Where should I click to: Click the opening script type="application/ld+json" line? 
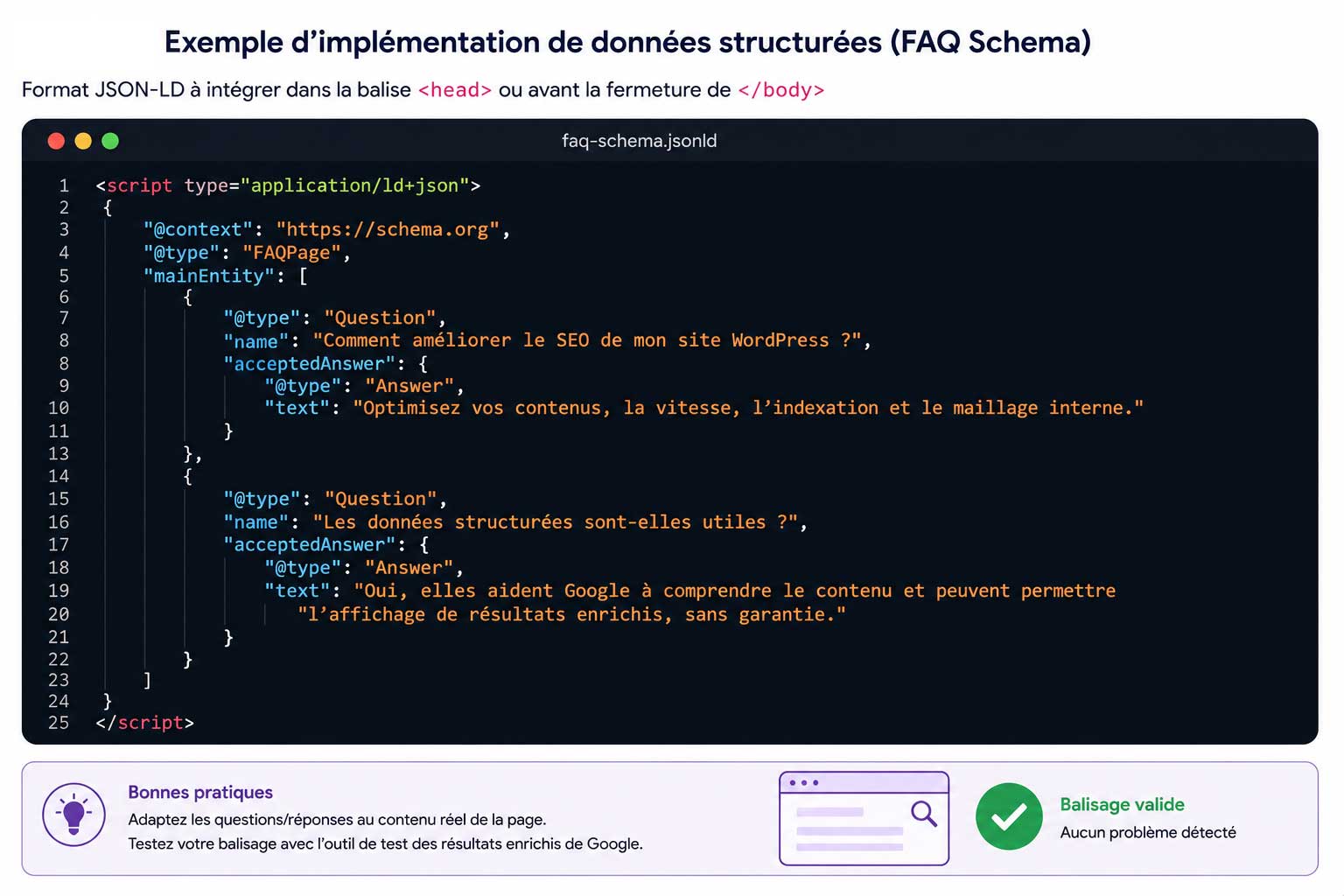click(x=288, y=185)
